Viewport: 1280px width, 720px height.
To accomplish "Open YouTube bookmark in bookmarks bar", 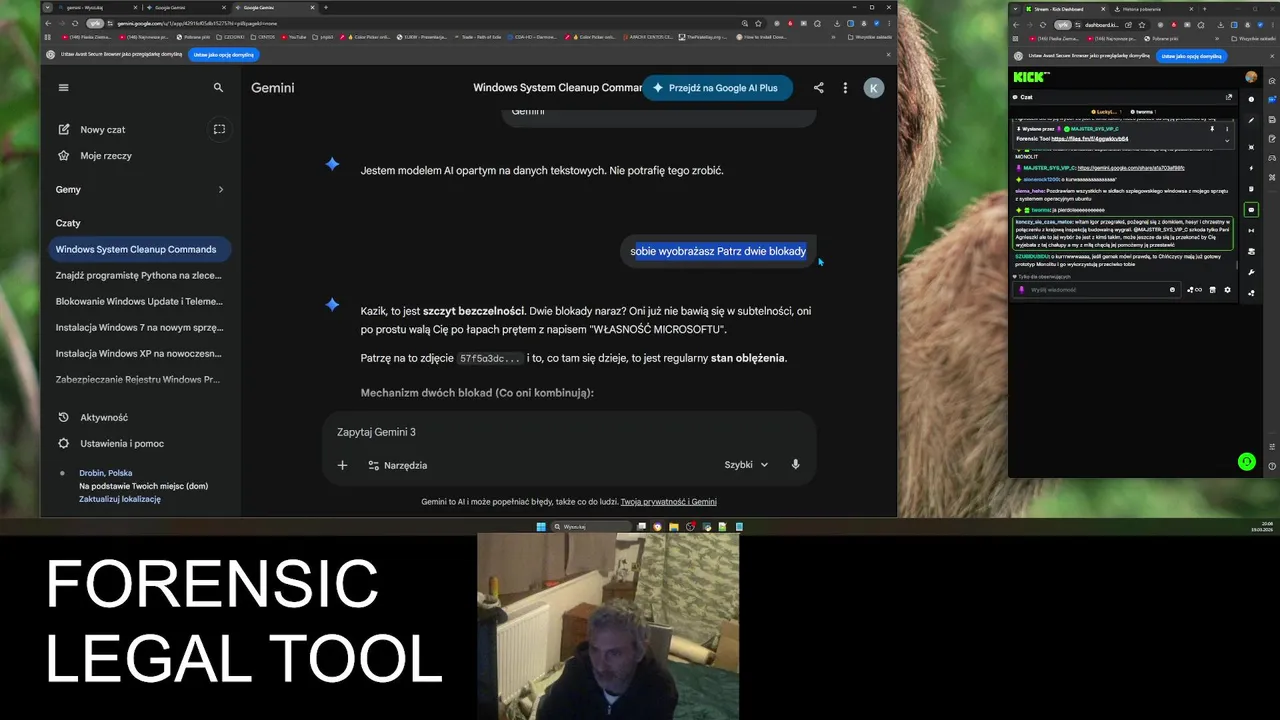I will [293, 37].
